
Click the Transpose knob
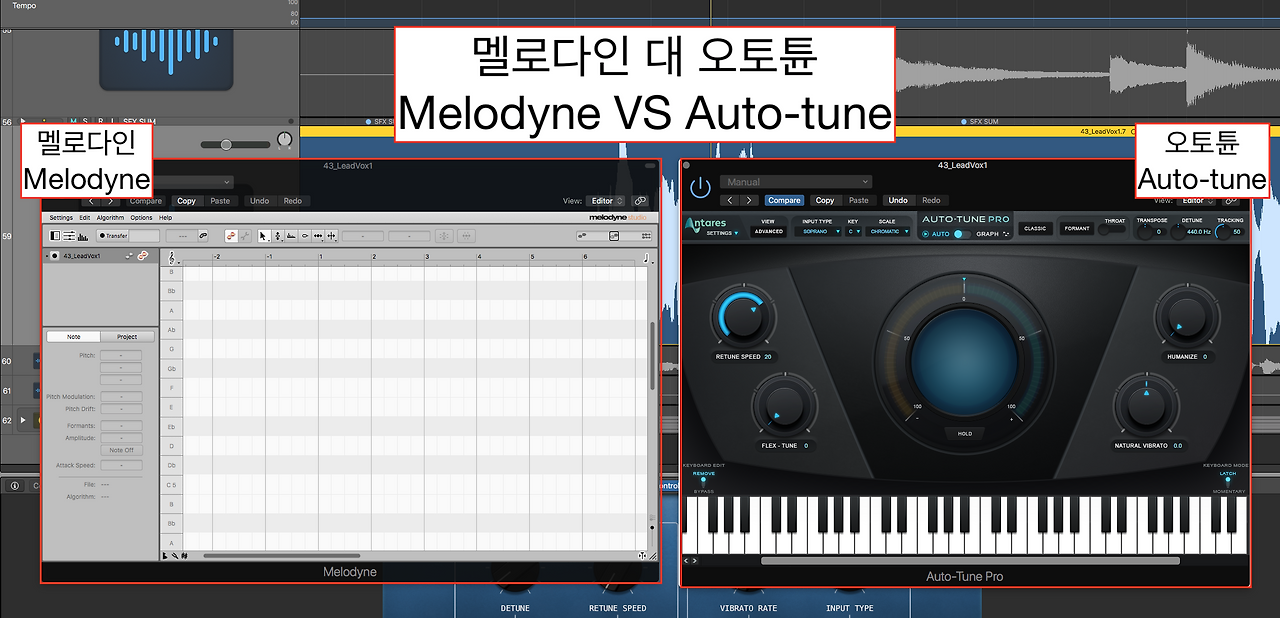[1144, 232]
